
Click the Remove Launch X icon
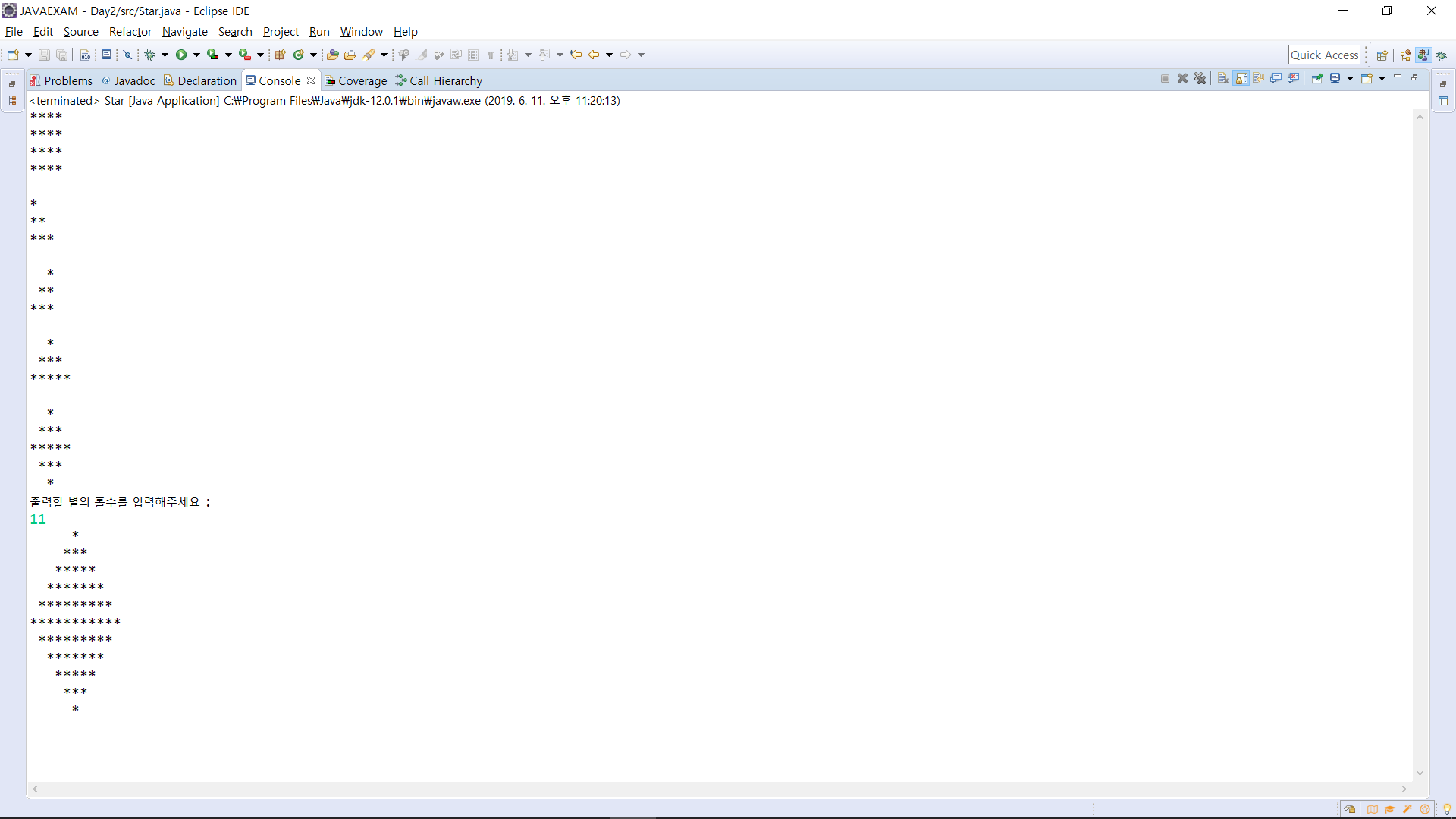pyautogui.click(x=1182, y=79)
